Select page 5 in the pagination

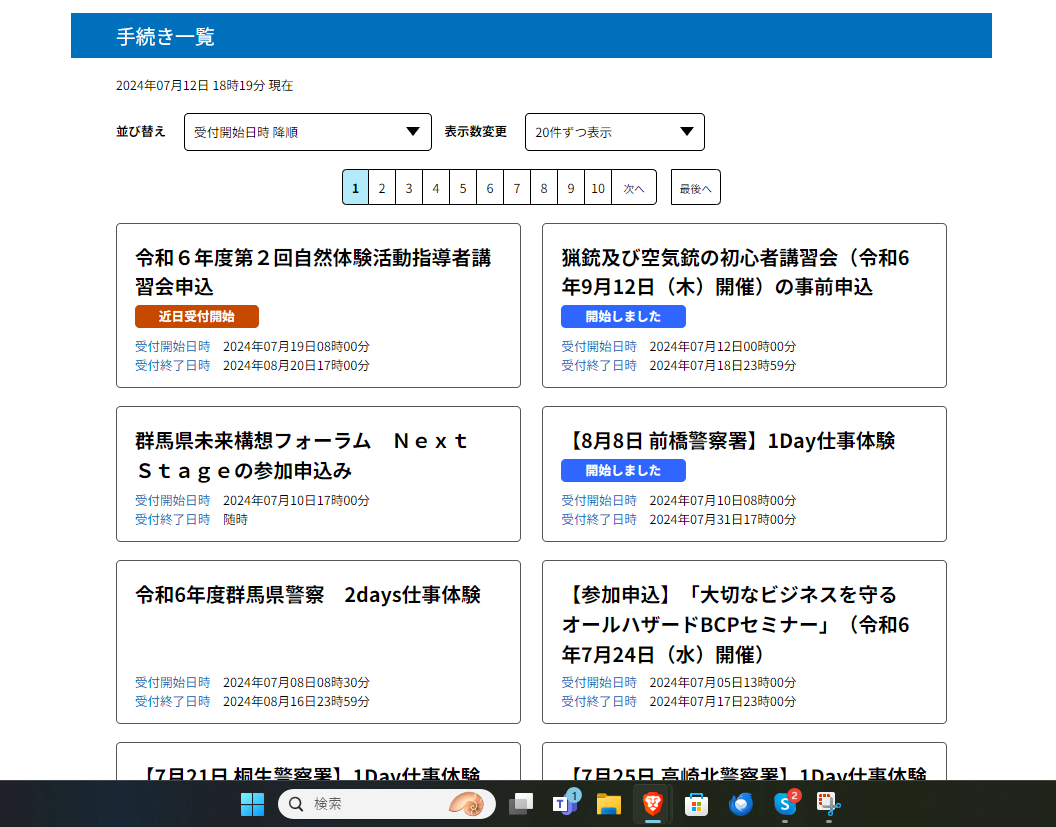pos(462,188)
